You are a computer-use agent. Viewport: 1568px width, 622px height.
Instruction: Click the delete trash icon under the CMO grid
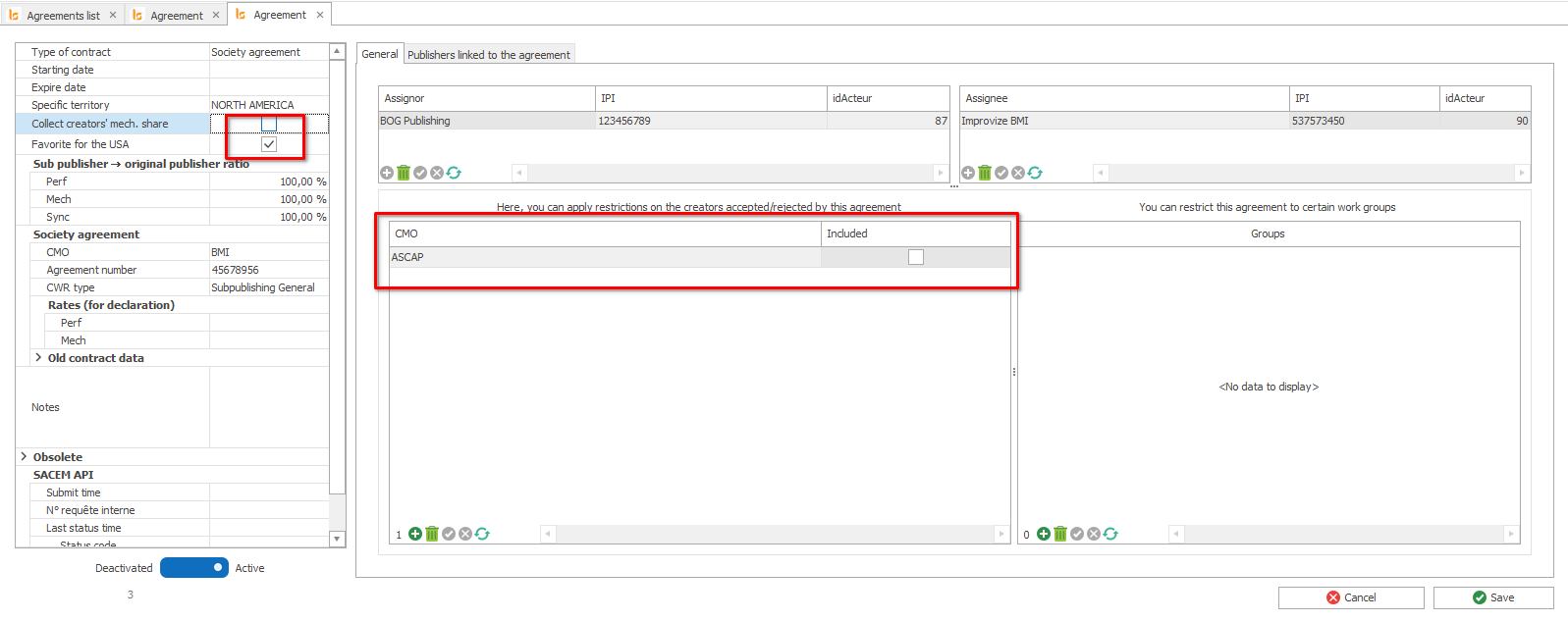coord(432,534)
